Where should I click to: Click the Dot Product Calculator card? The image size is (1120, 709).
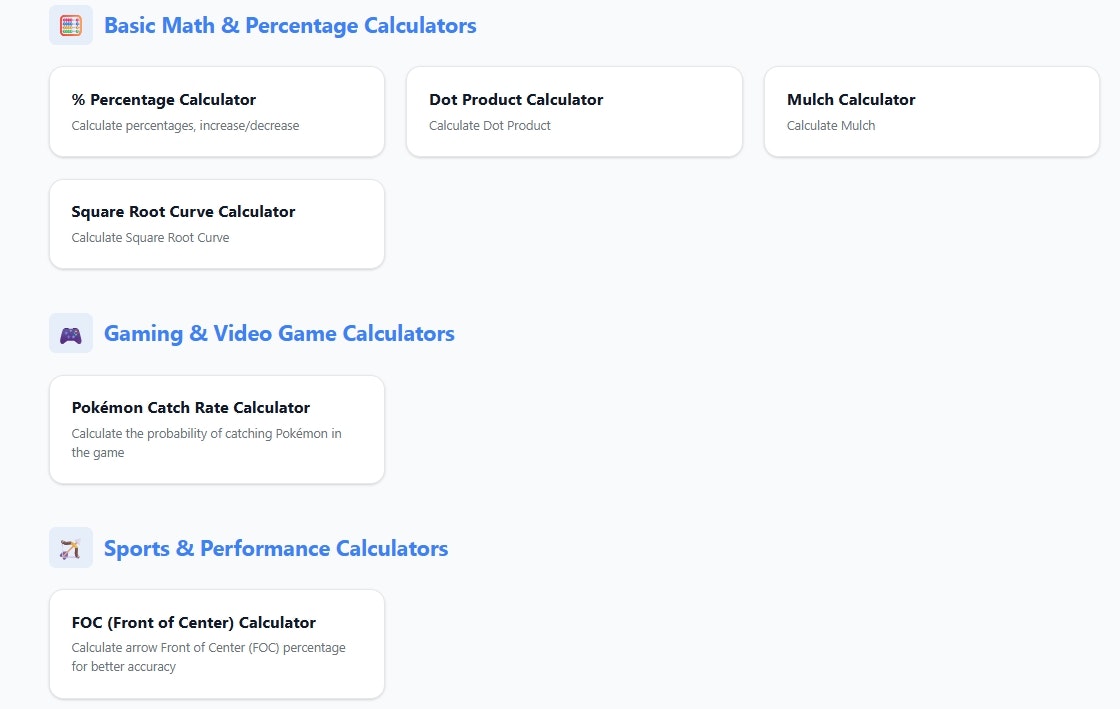point(574,111)
